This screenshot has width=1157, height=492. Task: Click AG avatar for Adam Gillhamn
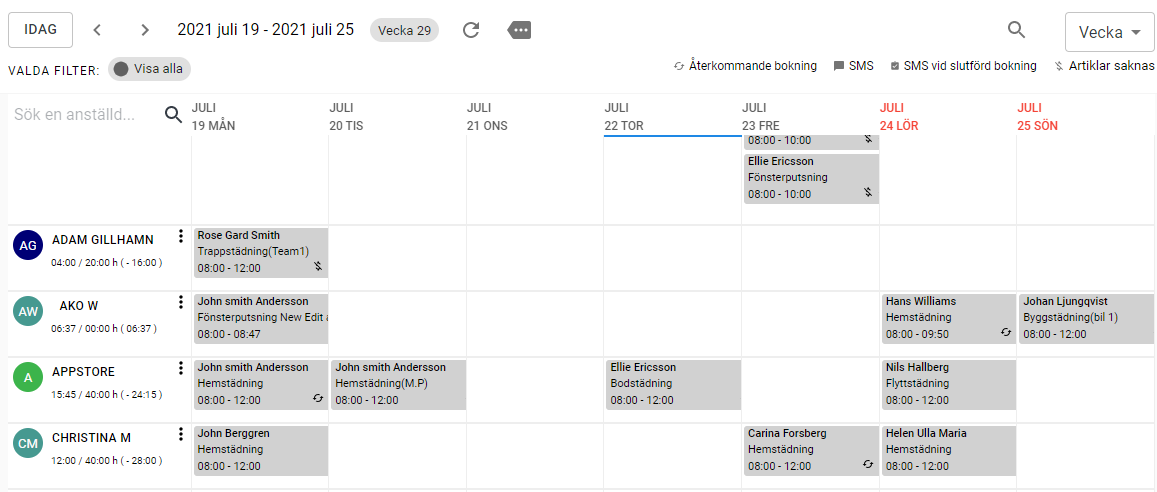pos(29,245)
